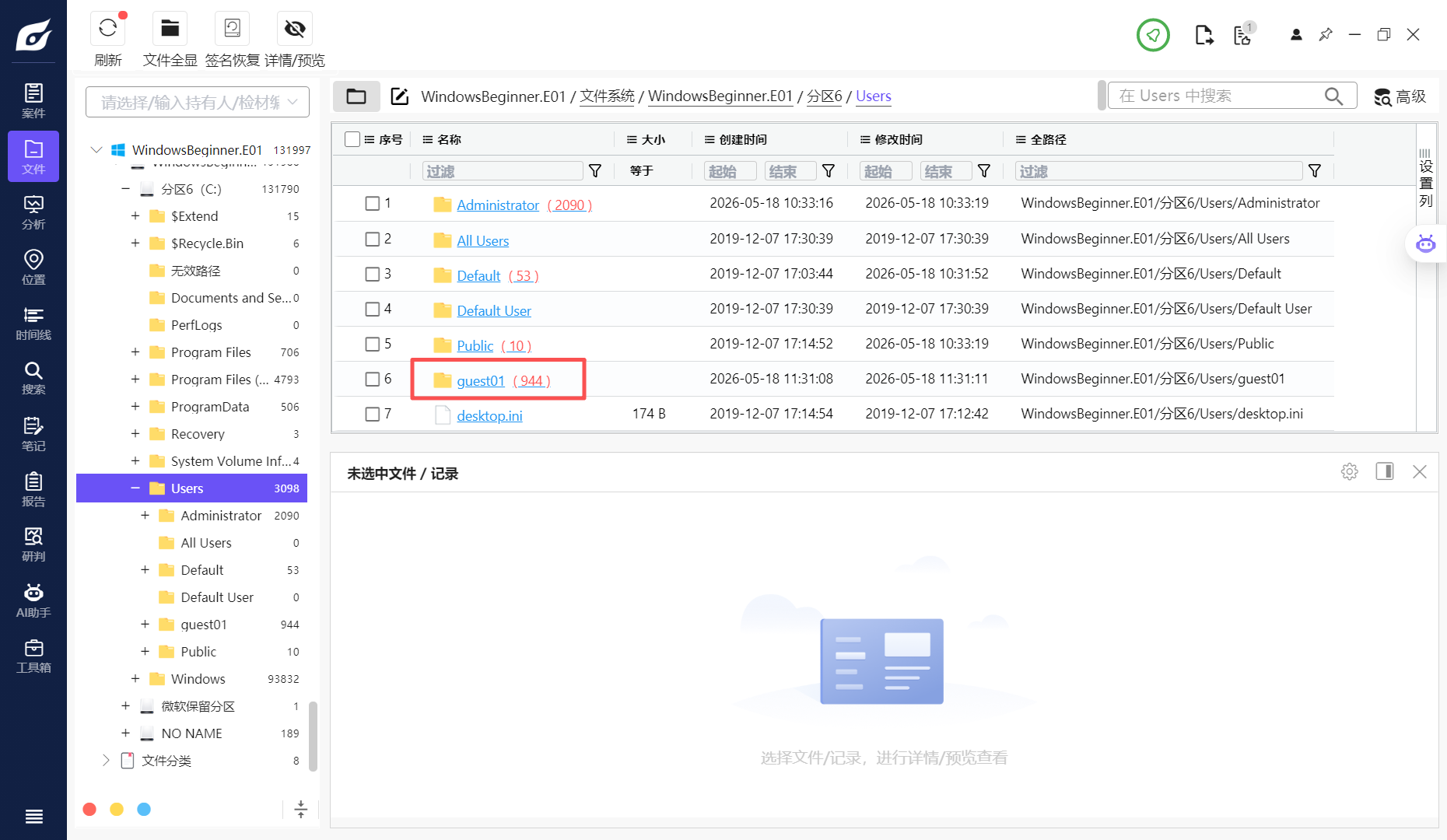Image resolution: width=1447 pixels, height=840 pixels.
Task: Click the 签名恢复 signature recovery icon
Action: coord(232,29)
